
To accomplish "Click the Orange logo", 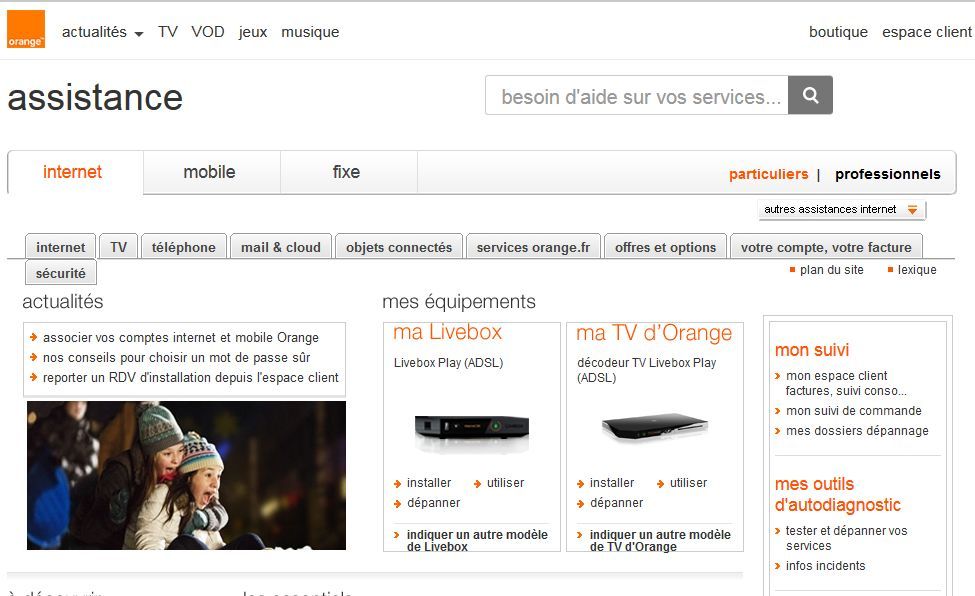I will 25,29.
